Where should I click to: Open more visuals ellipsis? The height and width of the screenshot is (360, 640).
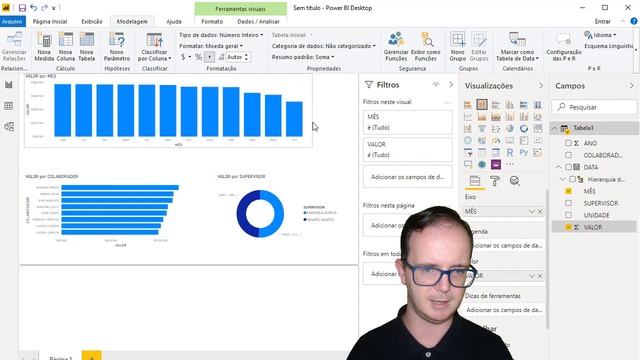pyautogui.click(x=510, y=164)
